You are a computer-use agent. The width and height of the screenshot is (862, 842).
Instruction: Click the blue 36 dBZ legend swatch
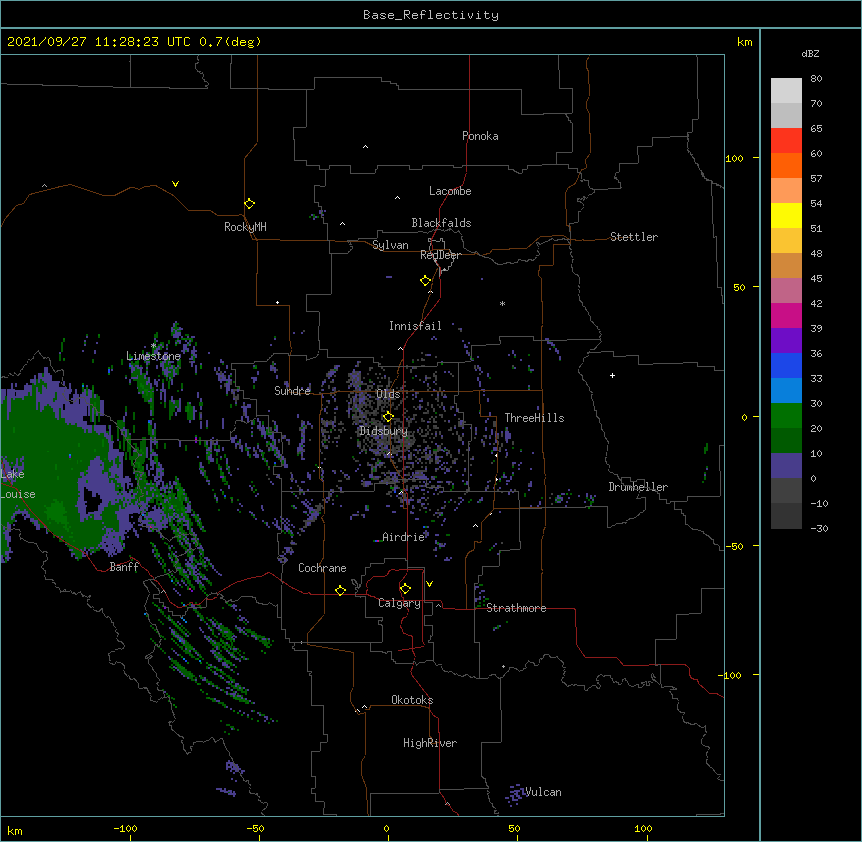click(x=786, y=365)
